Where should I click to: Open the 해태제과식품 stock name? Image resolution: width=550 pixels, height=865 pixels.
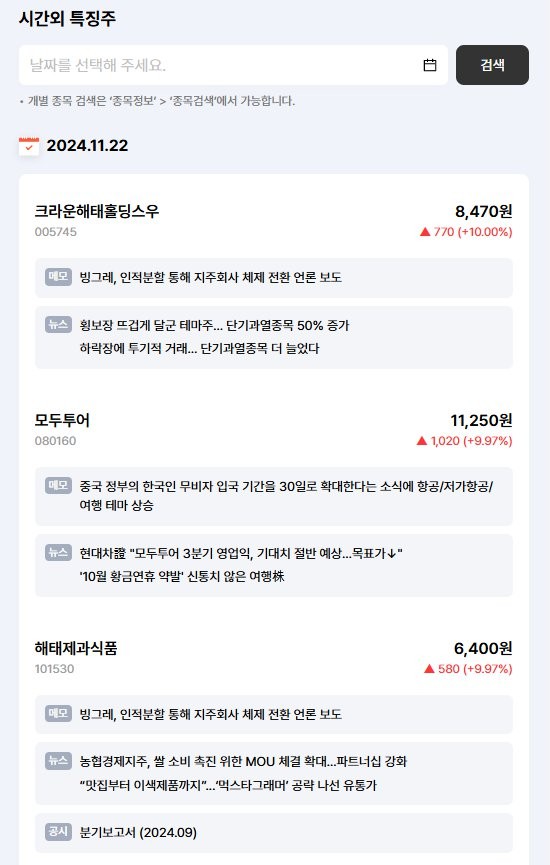[x=76, y=648]
